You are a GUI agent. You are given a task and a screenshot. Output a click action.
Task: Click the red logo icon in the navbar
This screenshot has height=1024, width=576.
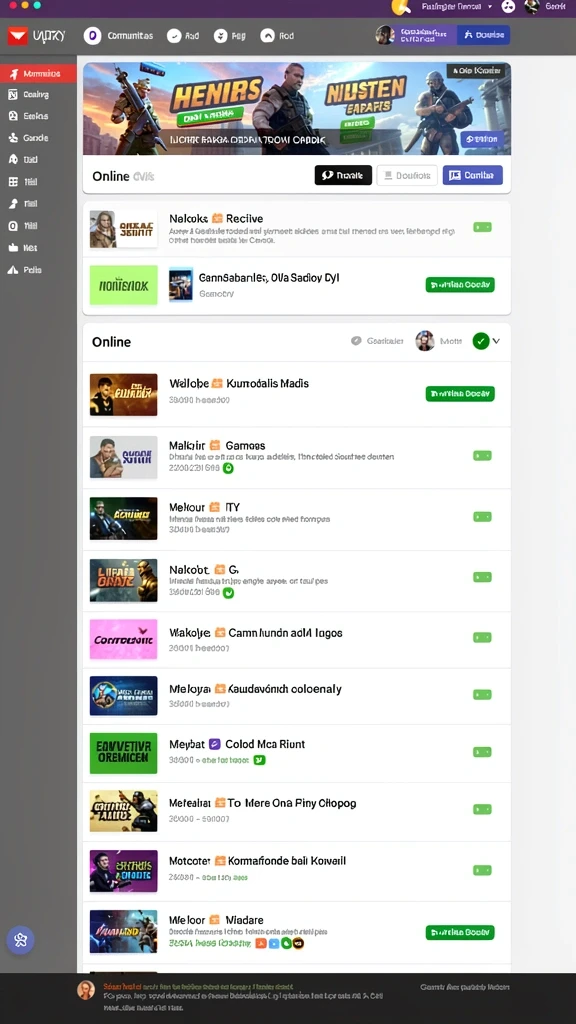(x=17, y=35)
